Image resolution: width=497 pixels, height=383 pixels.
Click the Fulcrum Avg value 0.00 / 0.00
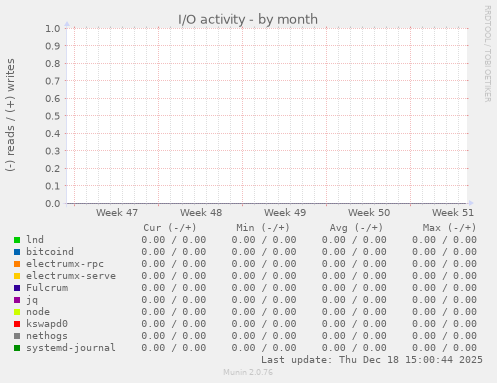click(354, 288)
